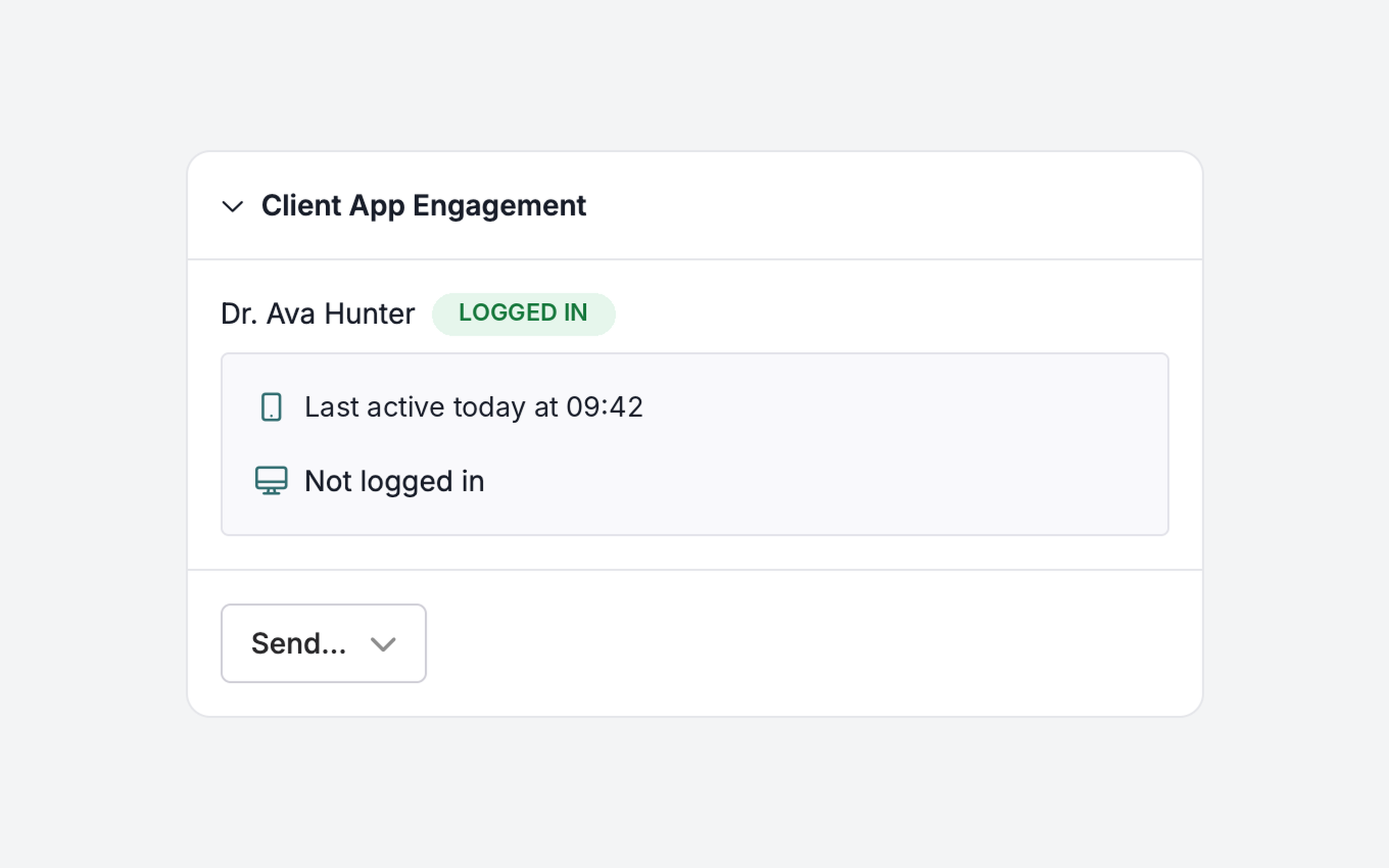Image resolution: width=1389 pixels, height=868 pixels.
Task: Click the word Engagement in the title
Action: 499,206
